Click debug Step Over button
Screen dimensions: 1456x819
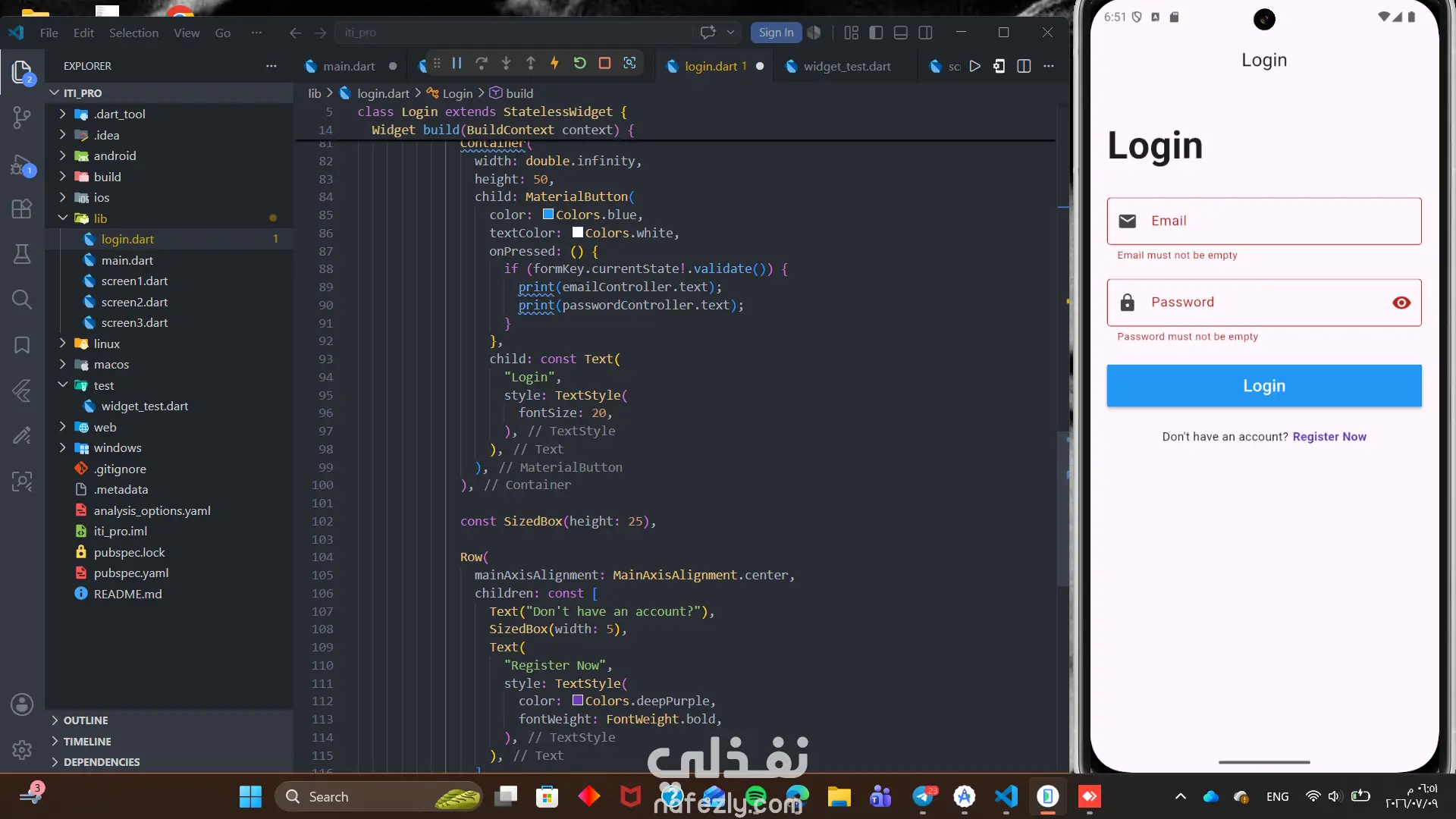pos(482,64)
